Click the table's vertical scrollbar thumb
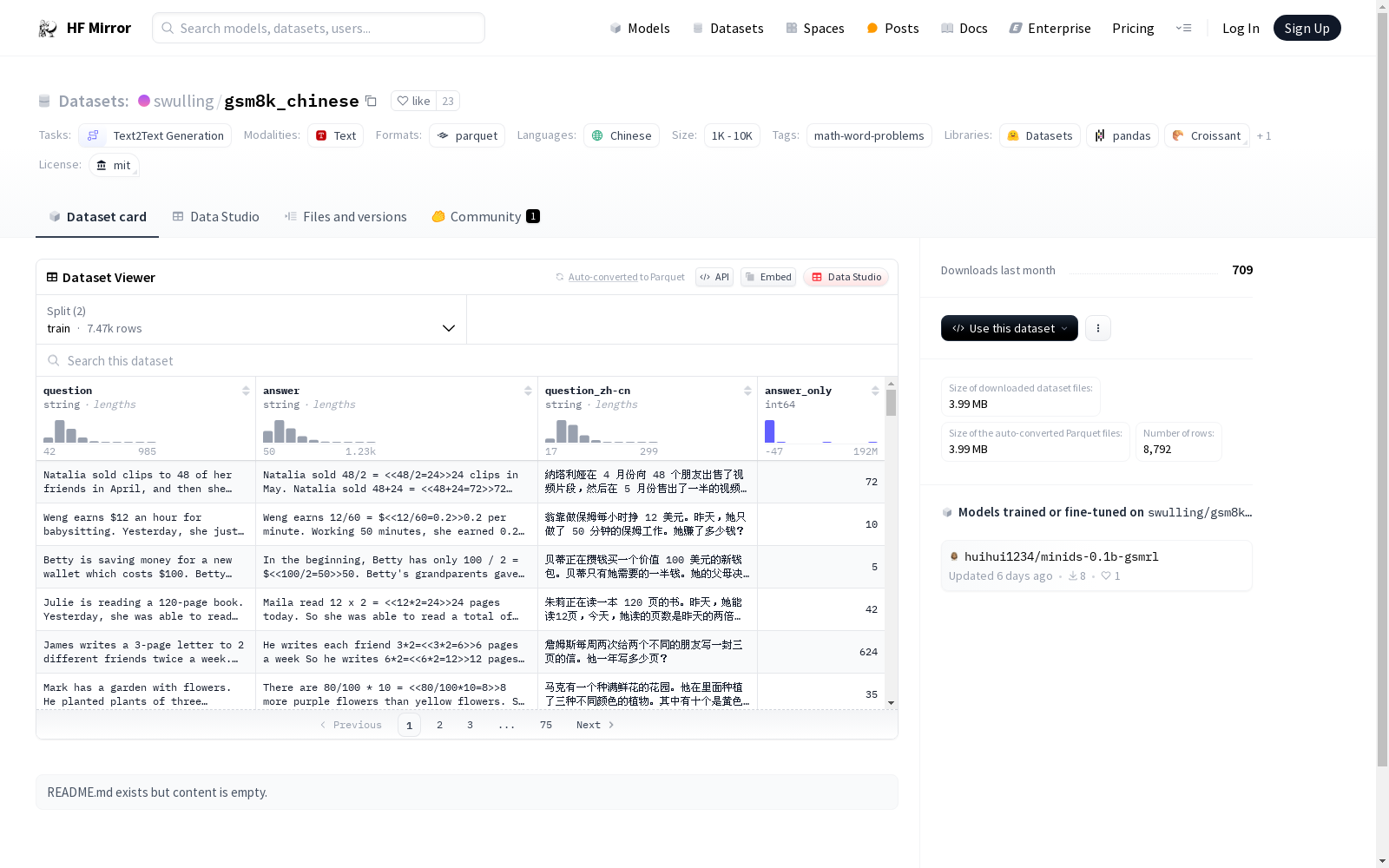The image size is (1389, 868). click(x=891, y=403)
